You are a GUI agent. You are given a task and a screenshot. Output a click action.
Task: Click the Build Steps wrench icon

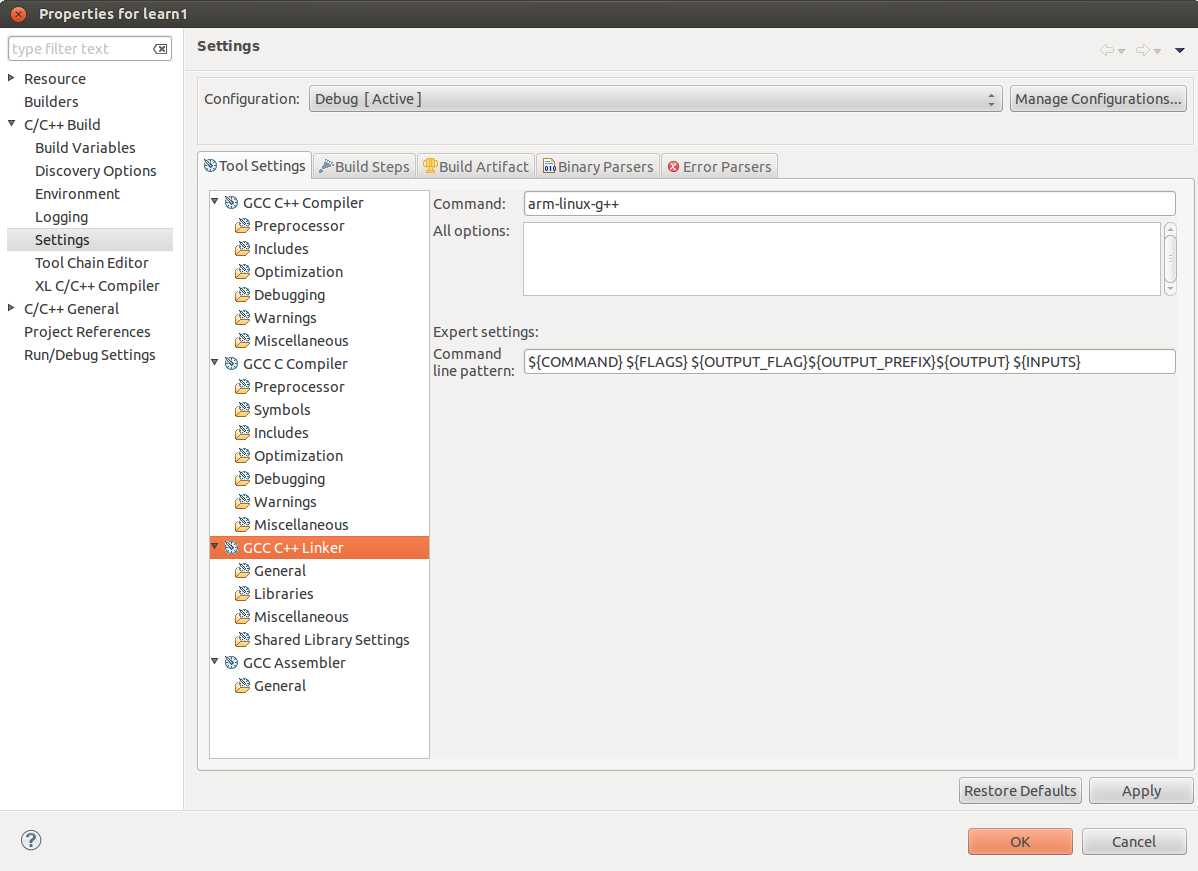point(326,166)
